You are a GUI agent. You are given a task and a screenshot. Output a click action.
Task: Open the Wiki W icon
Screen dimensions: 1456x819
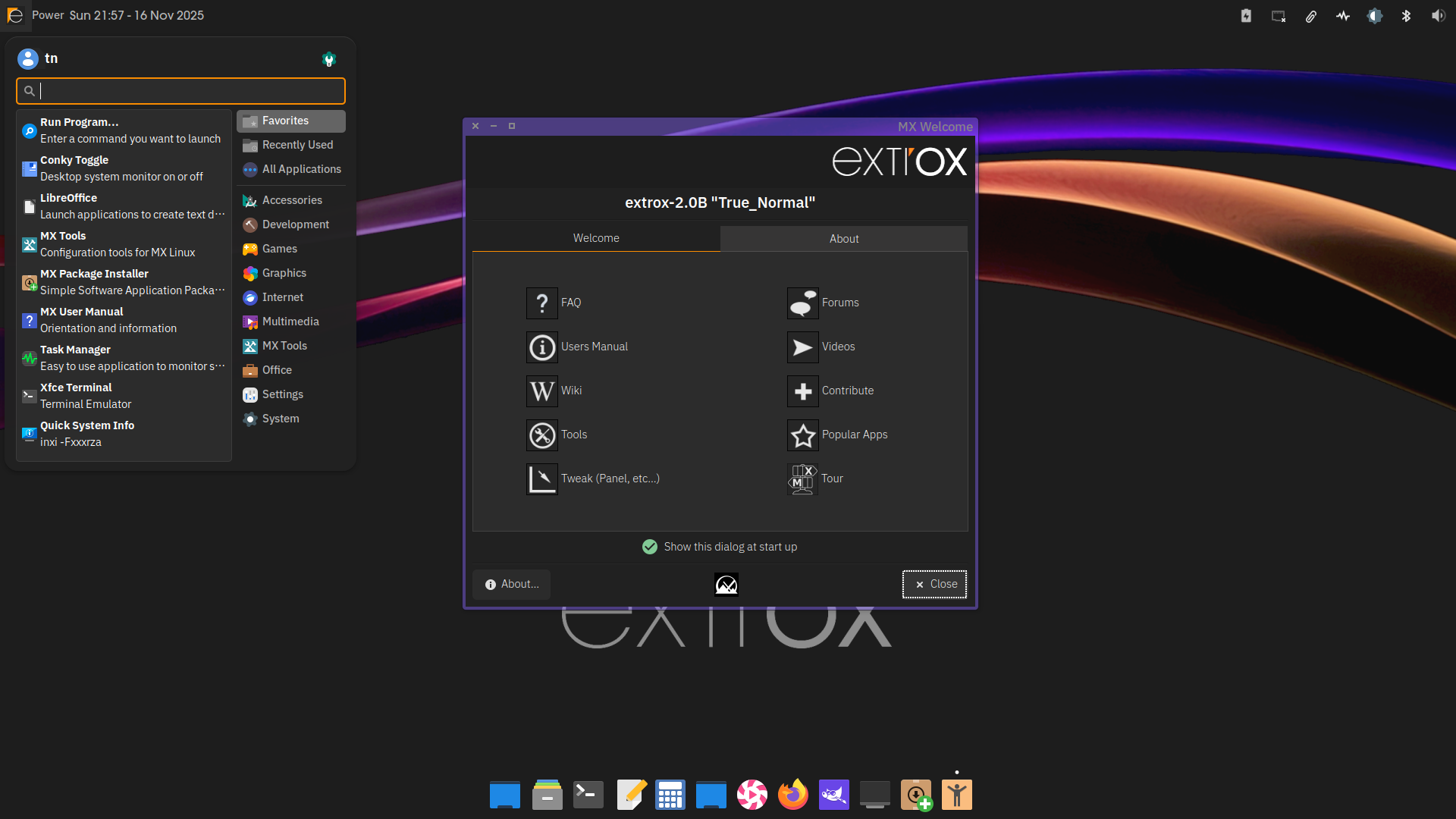pos(541,391)
